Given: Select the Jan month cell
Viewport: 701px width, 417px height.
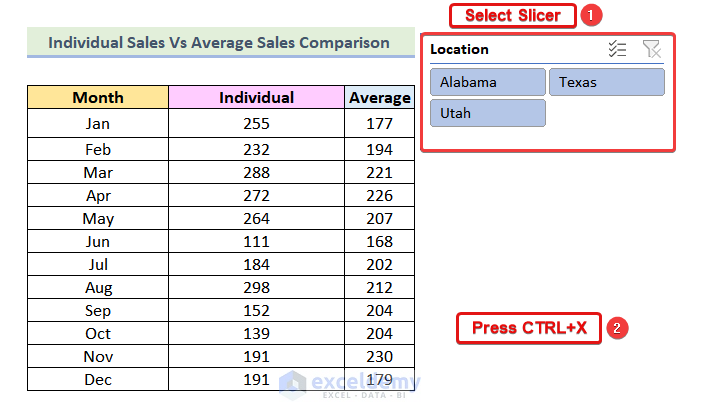Looking at the screenshot, I should coord(98,123).
